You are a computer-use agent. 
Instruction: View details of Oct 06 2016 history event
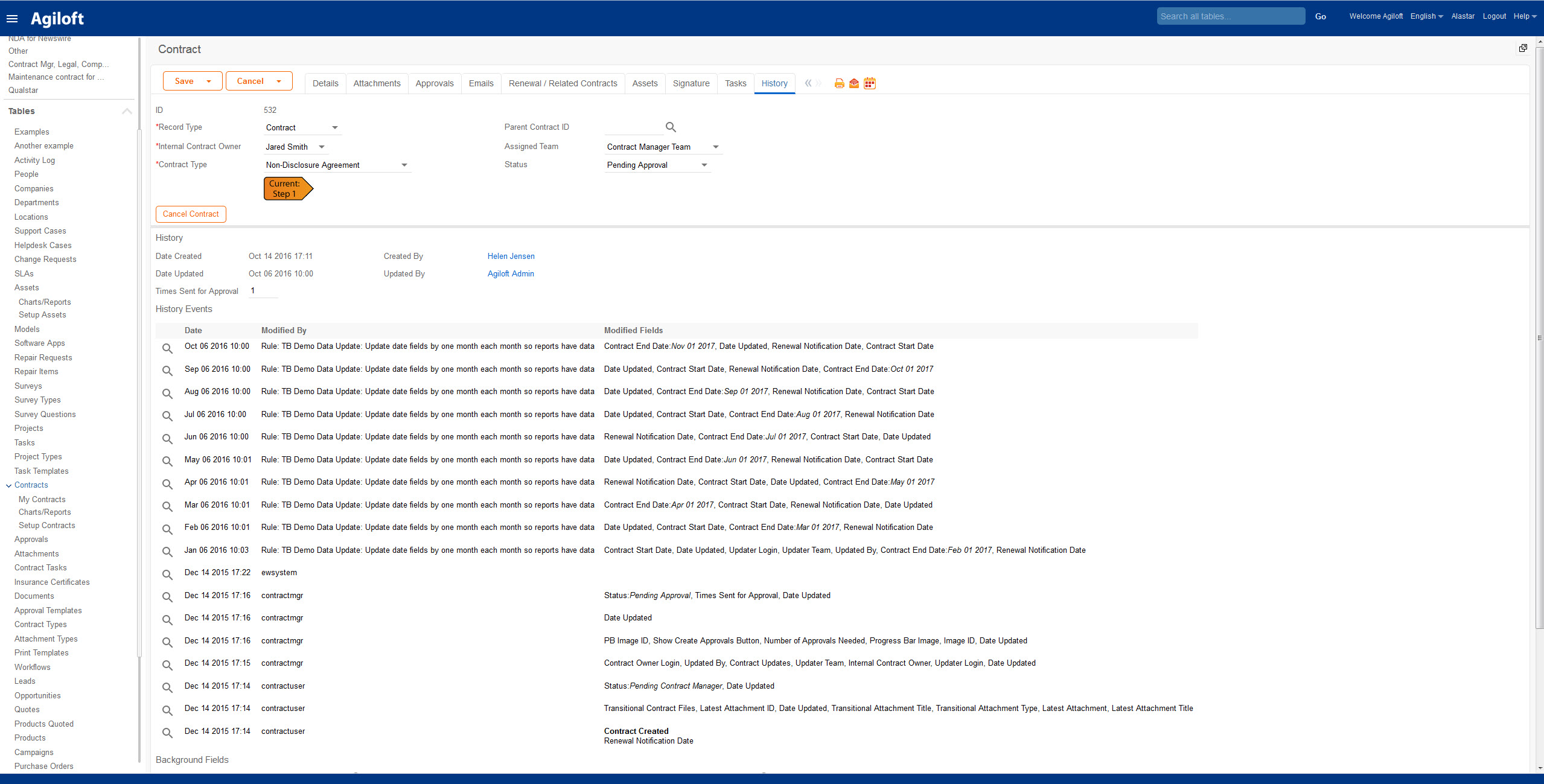(x=167, y=348)
